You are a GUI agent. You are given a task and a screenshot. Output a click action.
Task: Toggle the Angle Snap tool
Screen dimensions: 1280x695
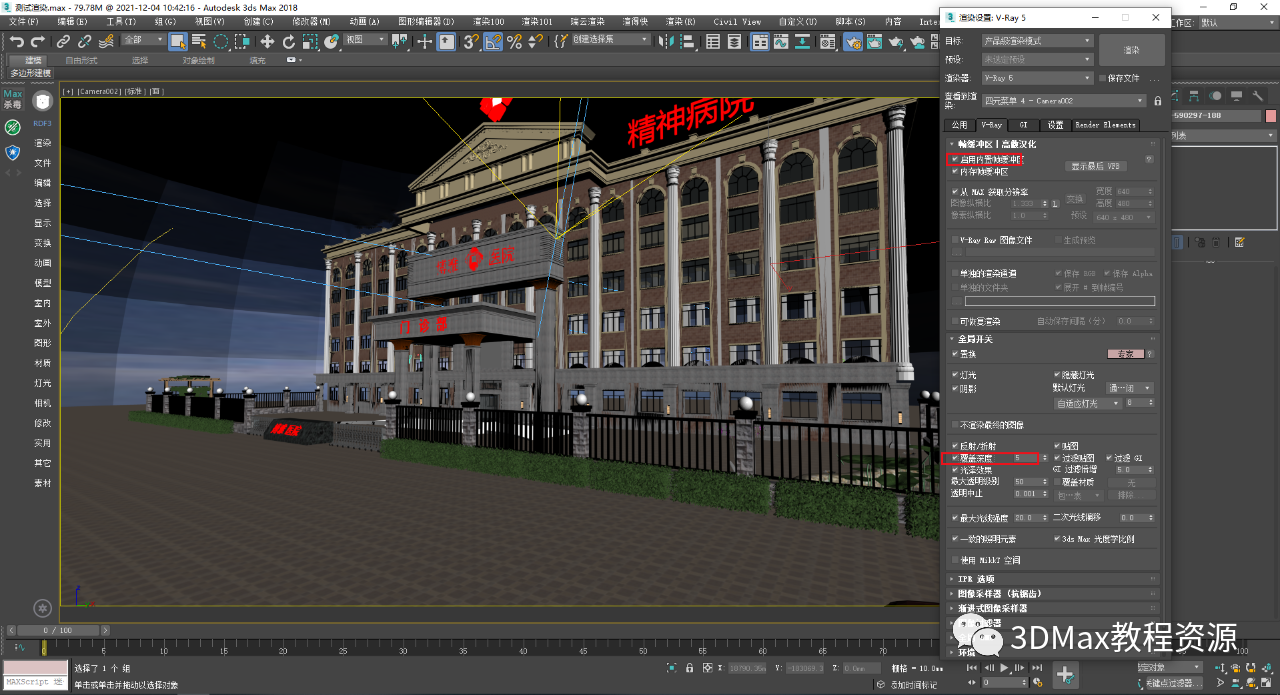click(493, 41)
